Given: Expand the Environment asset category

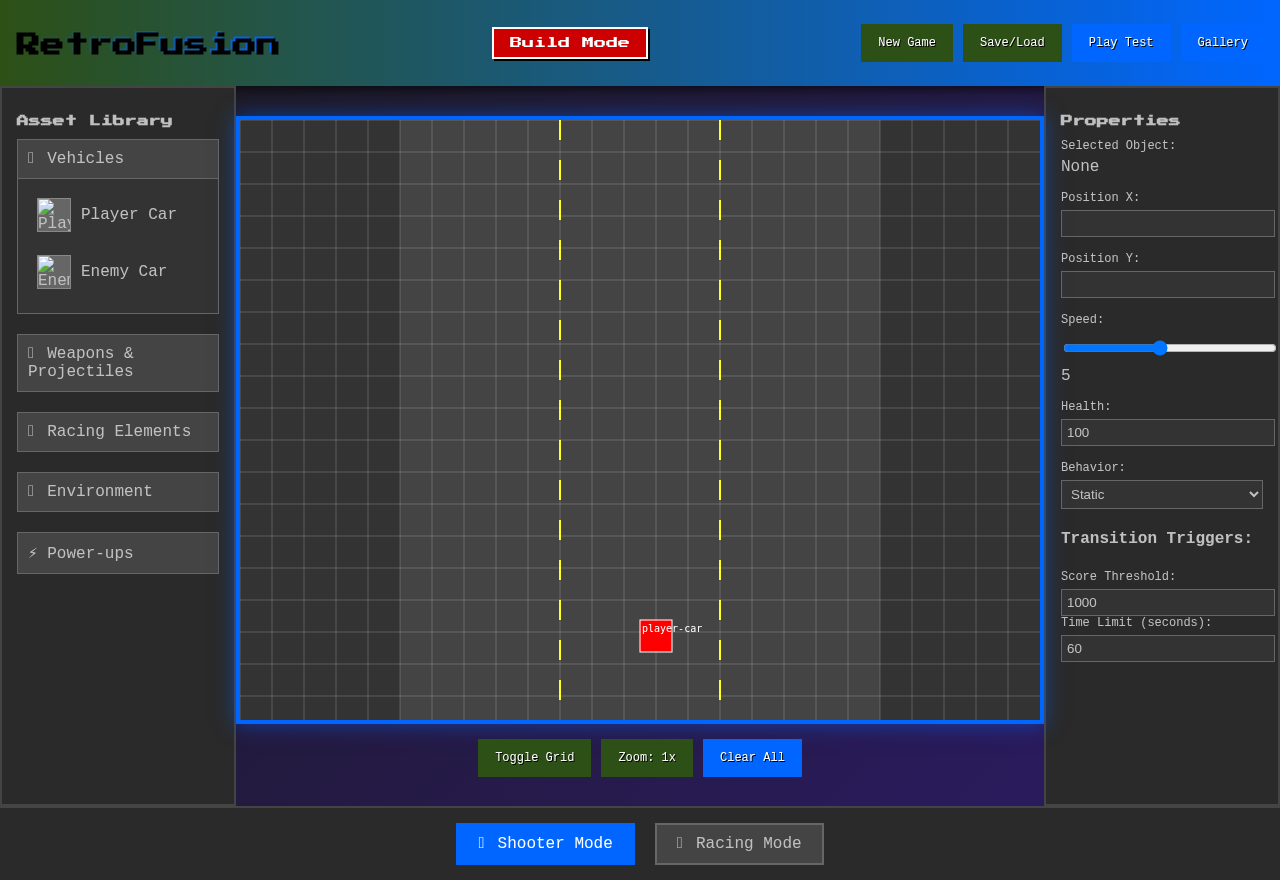Looking at the screenshot, I should [x=117, y=491].
